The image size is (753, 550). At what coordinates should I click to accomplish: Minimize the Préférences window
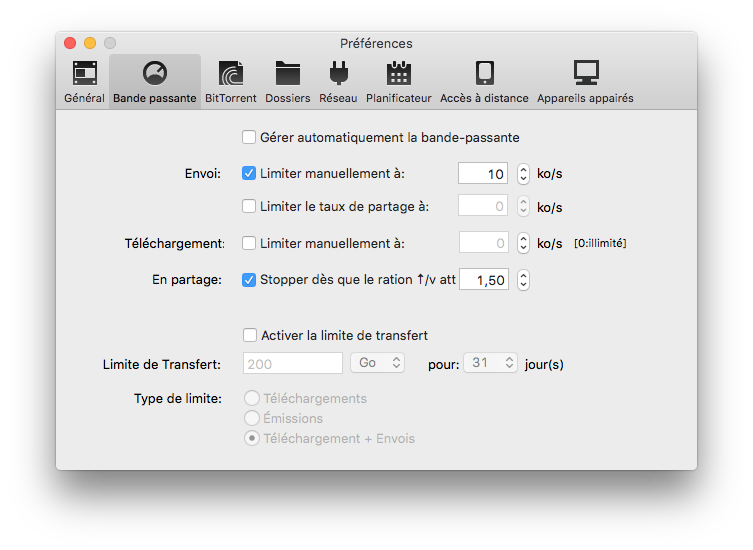click(x=90, y=43)
